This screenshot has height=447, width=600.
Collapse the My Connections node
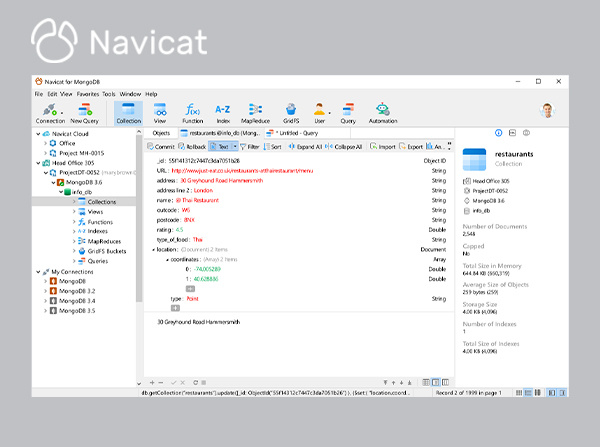[38, 272]
